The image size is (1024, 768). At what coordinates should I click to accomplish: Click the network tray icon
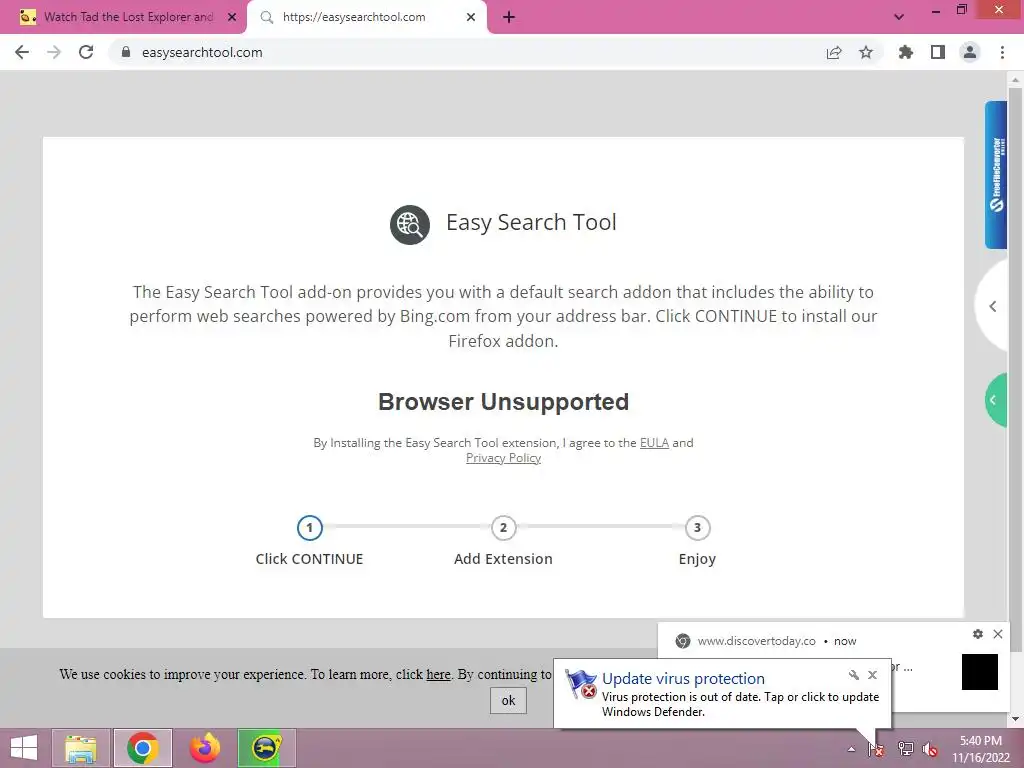[905, 749]
